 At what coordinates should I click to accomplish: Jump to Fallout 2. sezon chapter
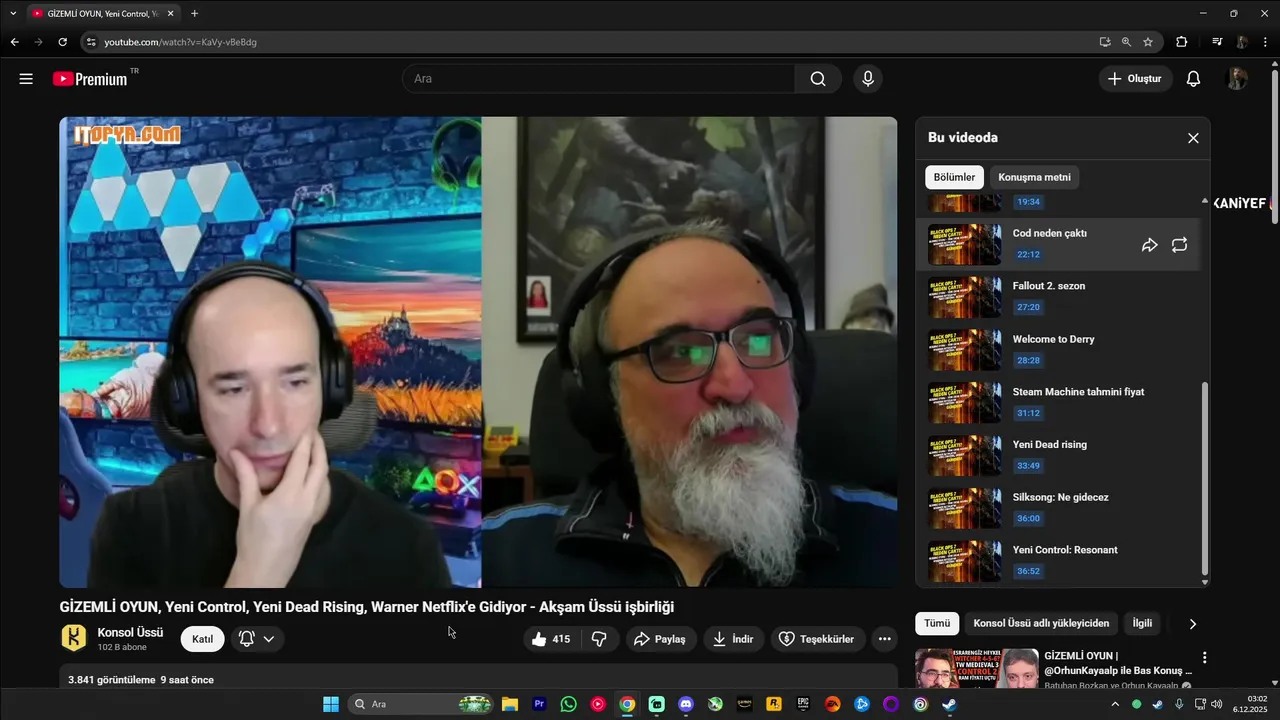pos(1060,297)
